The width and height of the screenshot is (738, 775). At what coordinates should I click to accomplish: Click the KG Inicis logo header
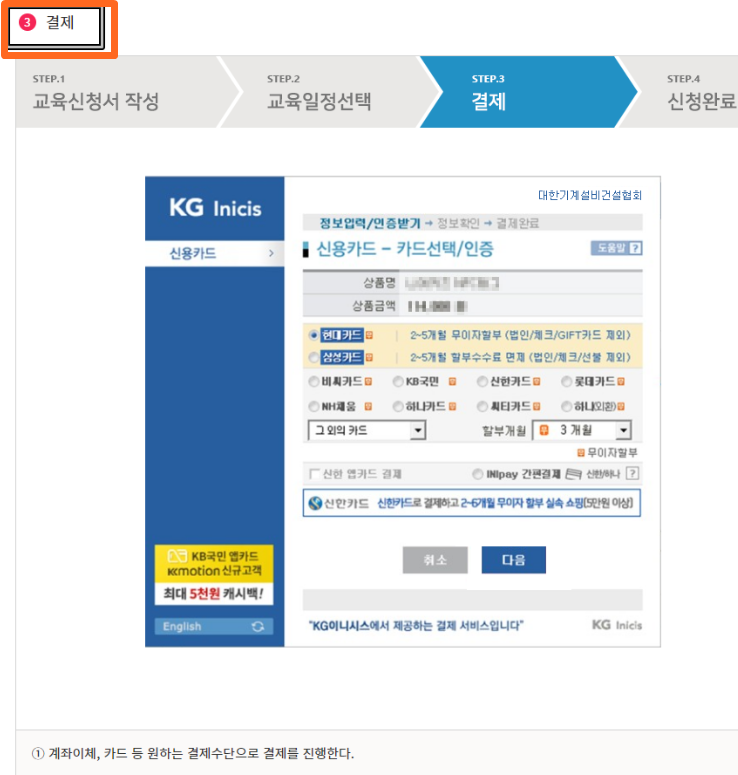215,208
